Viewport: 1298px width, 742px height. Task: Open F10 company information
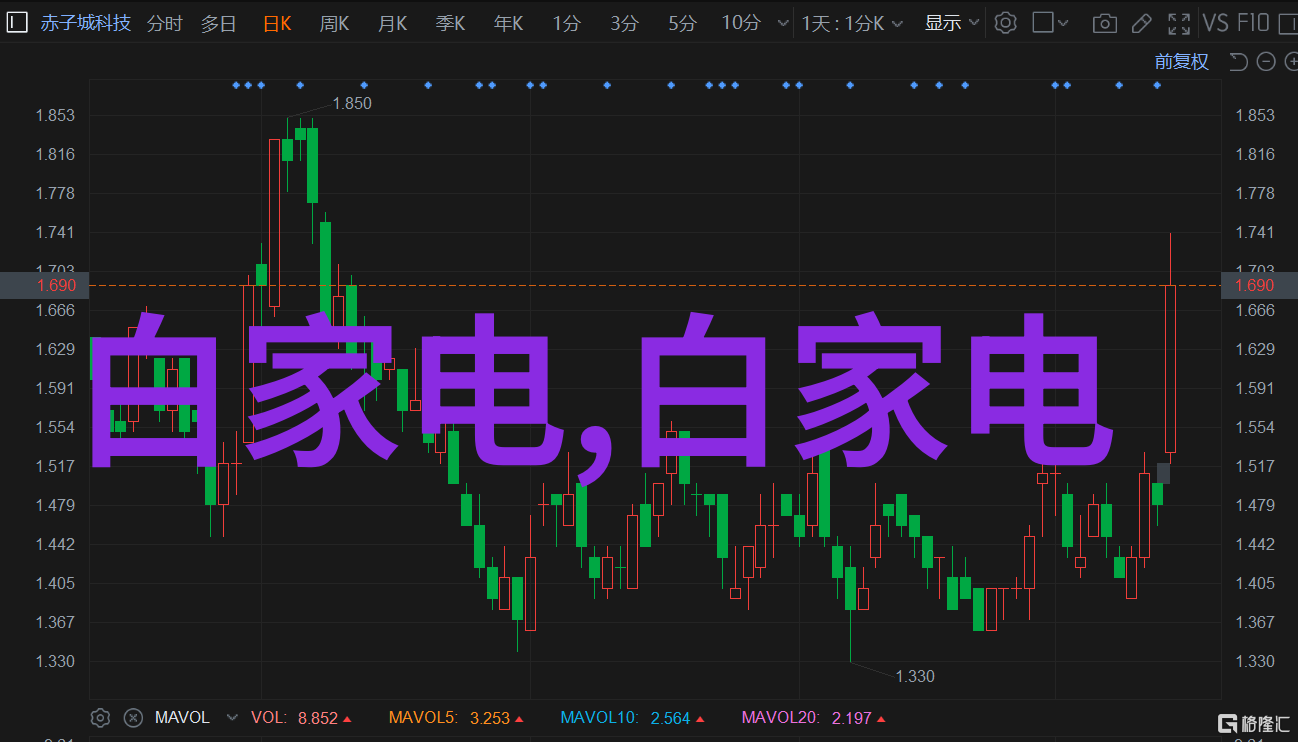tap(1253, 23)
